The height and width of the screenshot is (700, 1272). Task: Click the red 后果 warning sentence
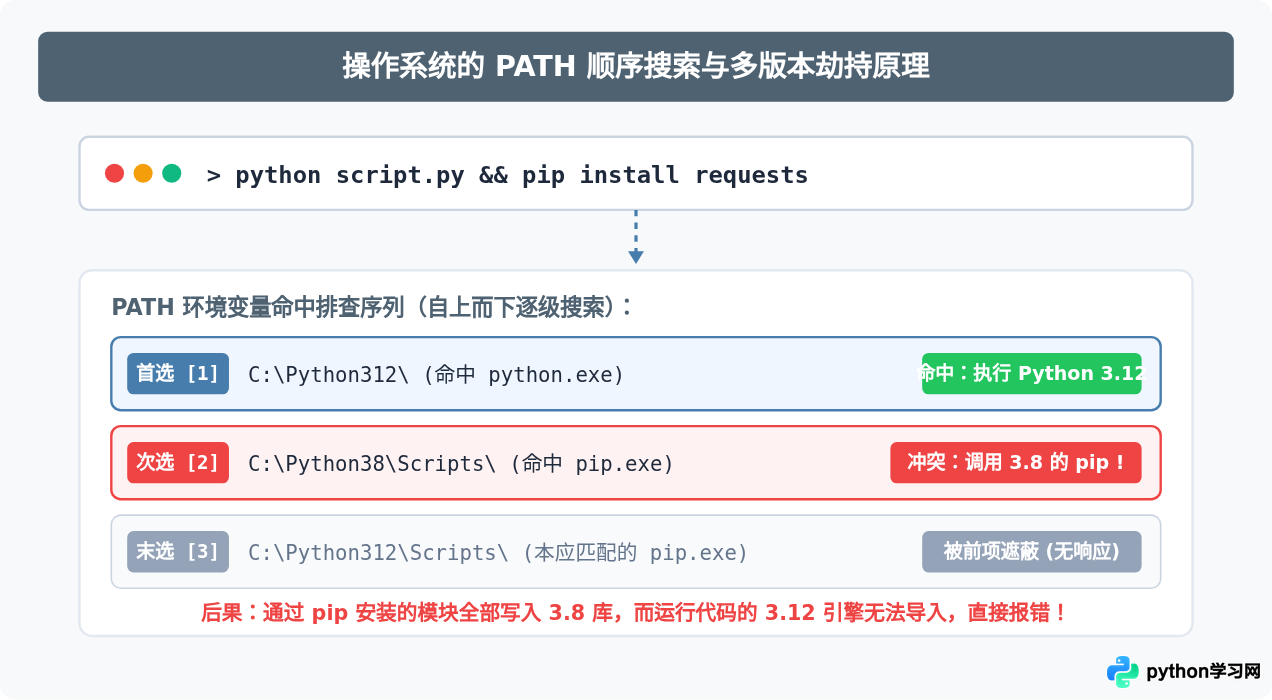click(x=636, y=612)
